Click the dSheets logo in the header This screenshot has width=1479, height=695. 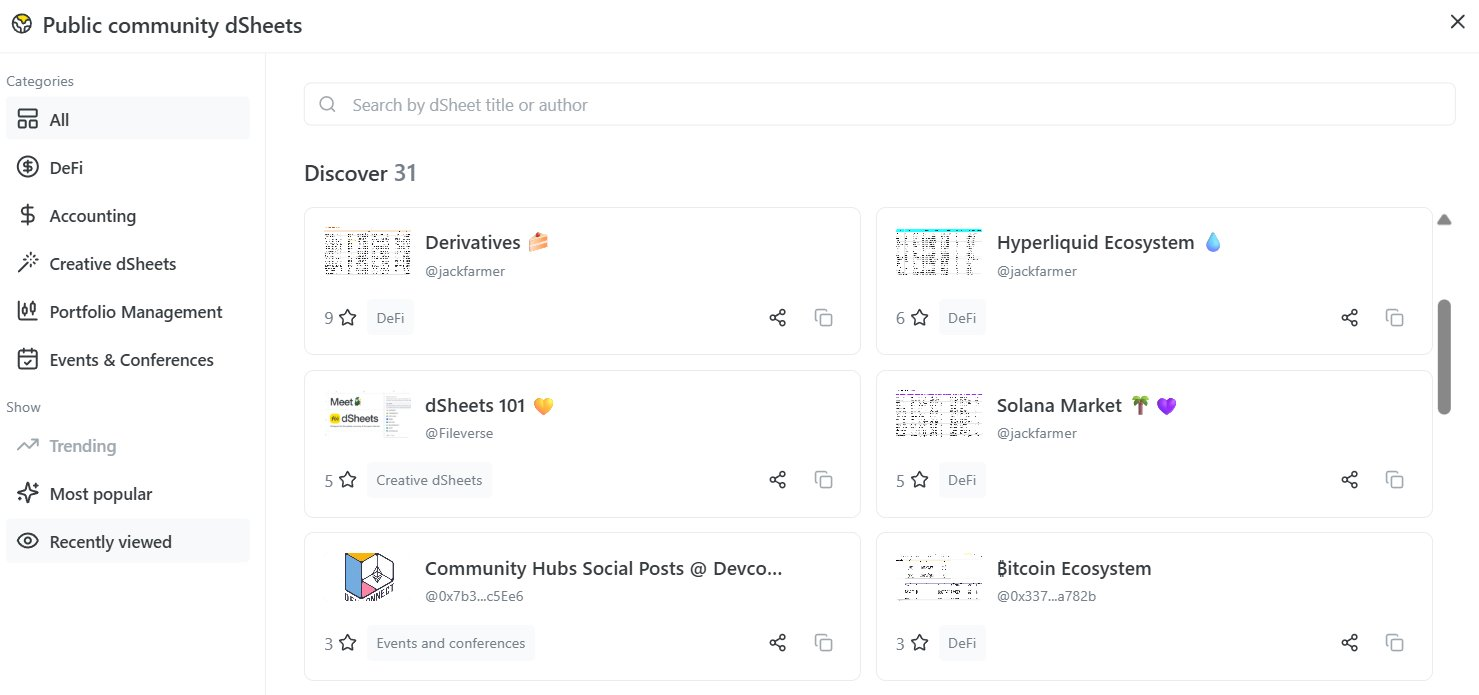[22, 25]
